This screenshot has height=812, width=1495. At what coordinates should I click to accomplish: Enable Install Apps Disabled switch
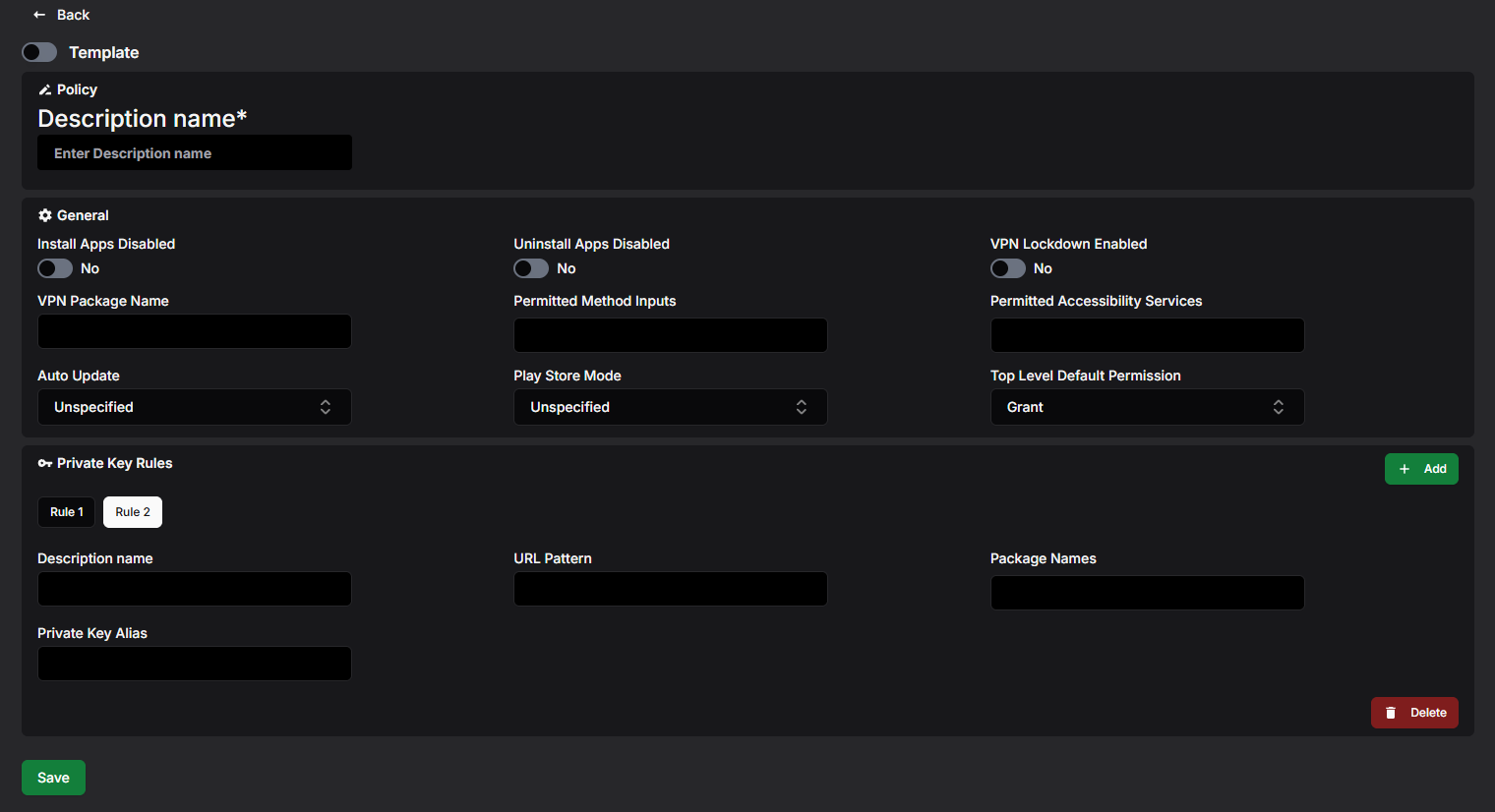(x=55, y=268)
